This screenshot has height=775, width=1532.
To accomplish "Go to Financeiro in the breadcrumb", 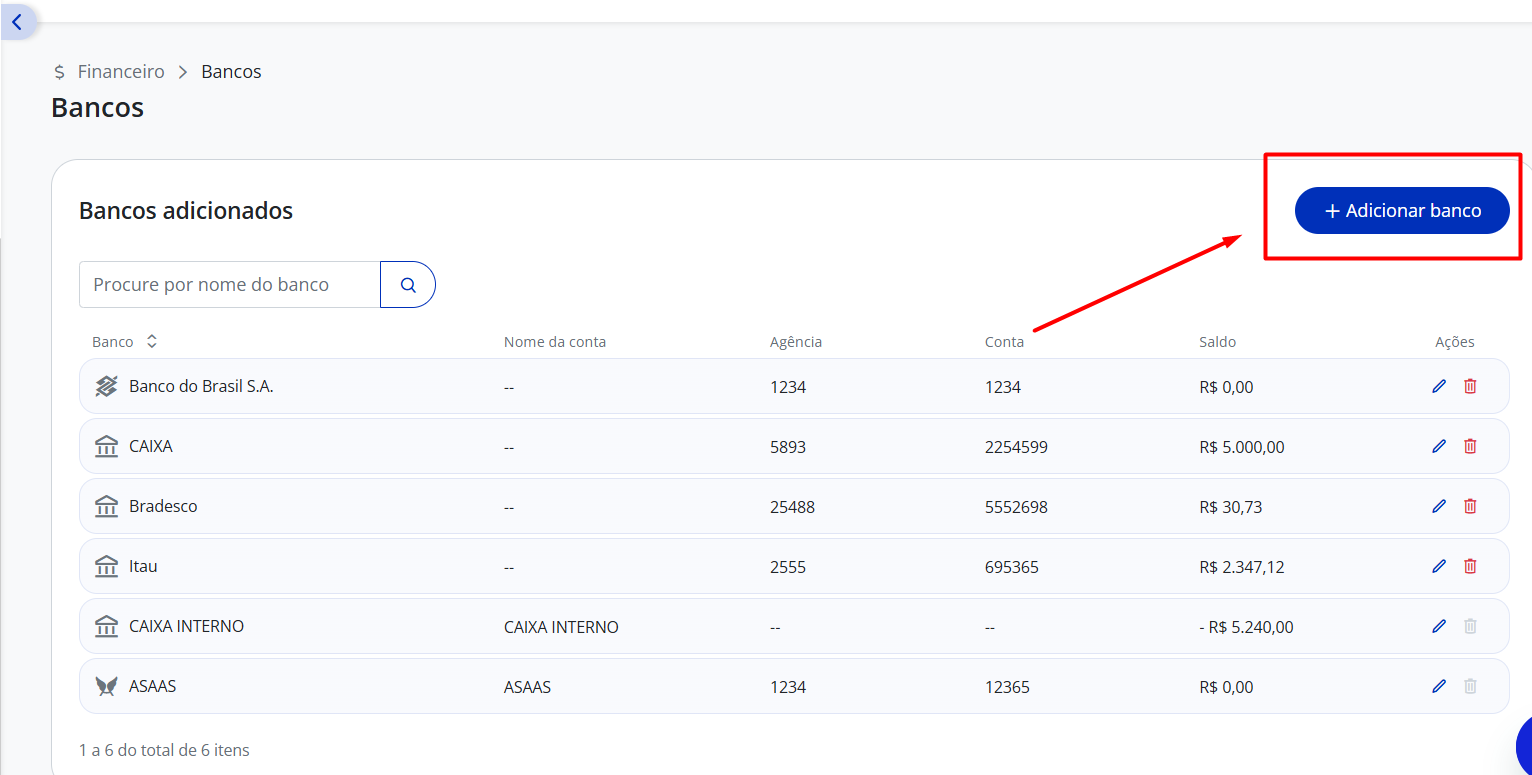I will coord(121,72).
